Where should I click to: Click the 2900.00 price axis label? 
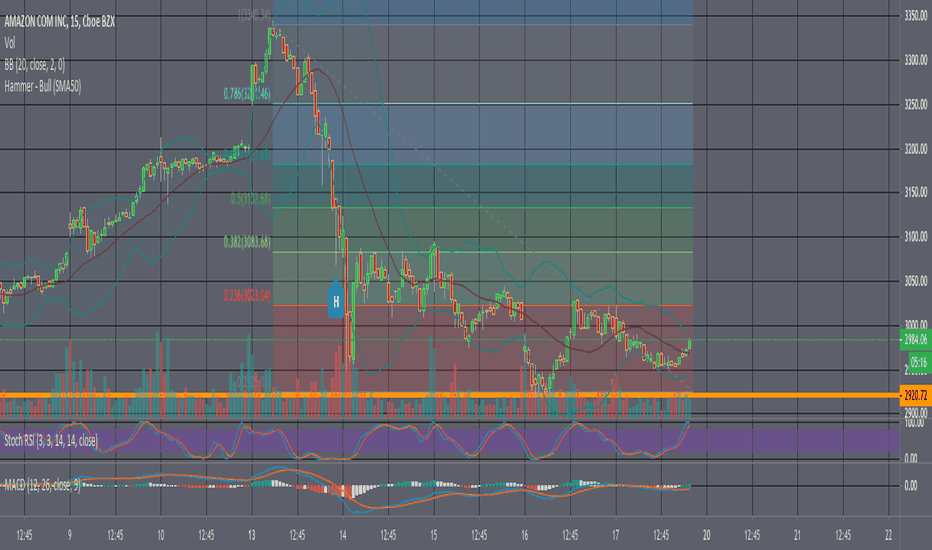pyautogui.click(x=916, y=413)
